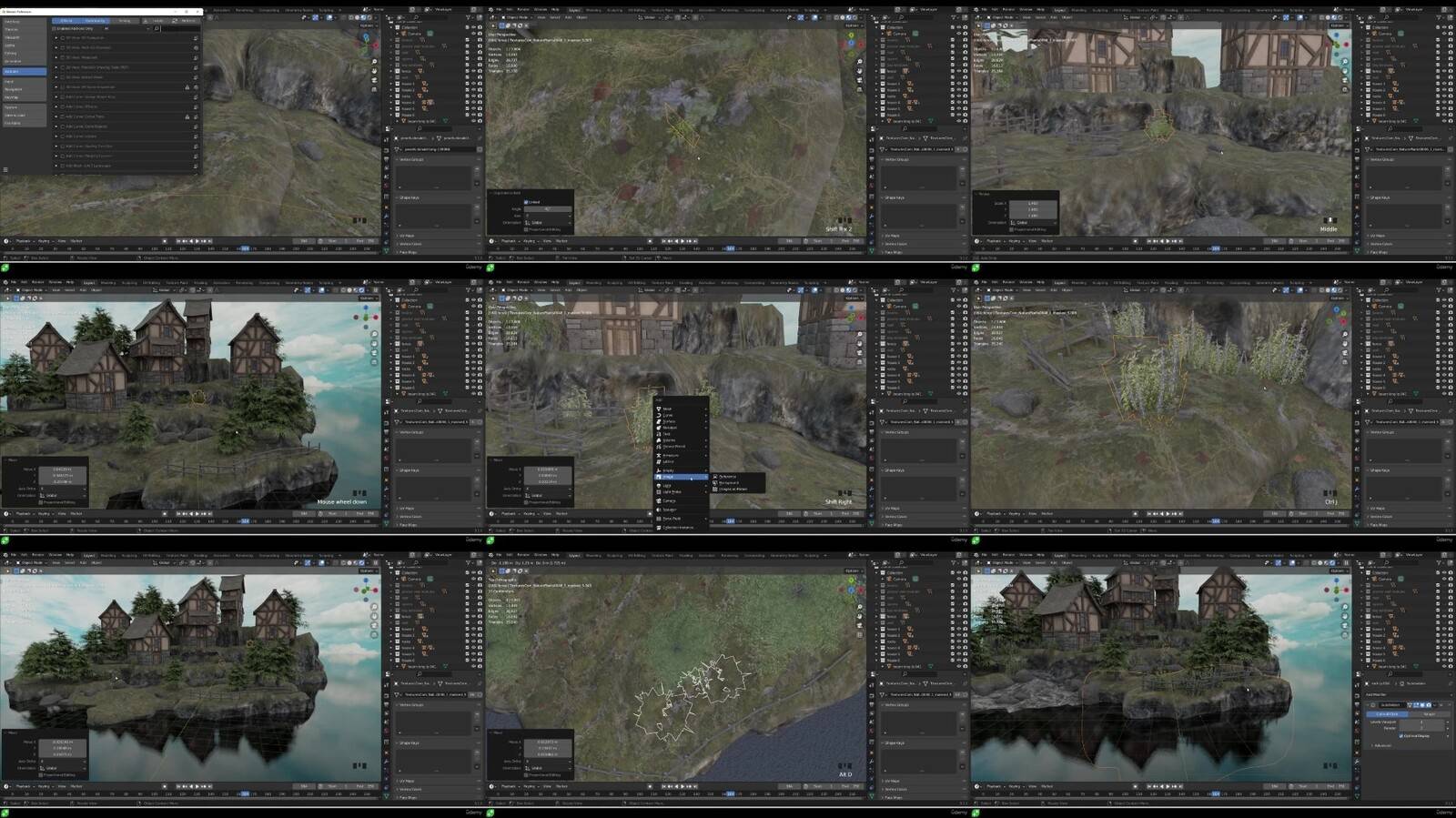The width and height of the screenshot is (1456, 818).
Task: Choose the Simple subdivision type button
Action: (x=1428, y=714)
